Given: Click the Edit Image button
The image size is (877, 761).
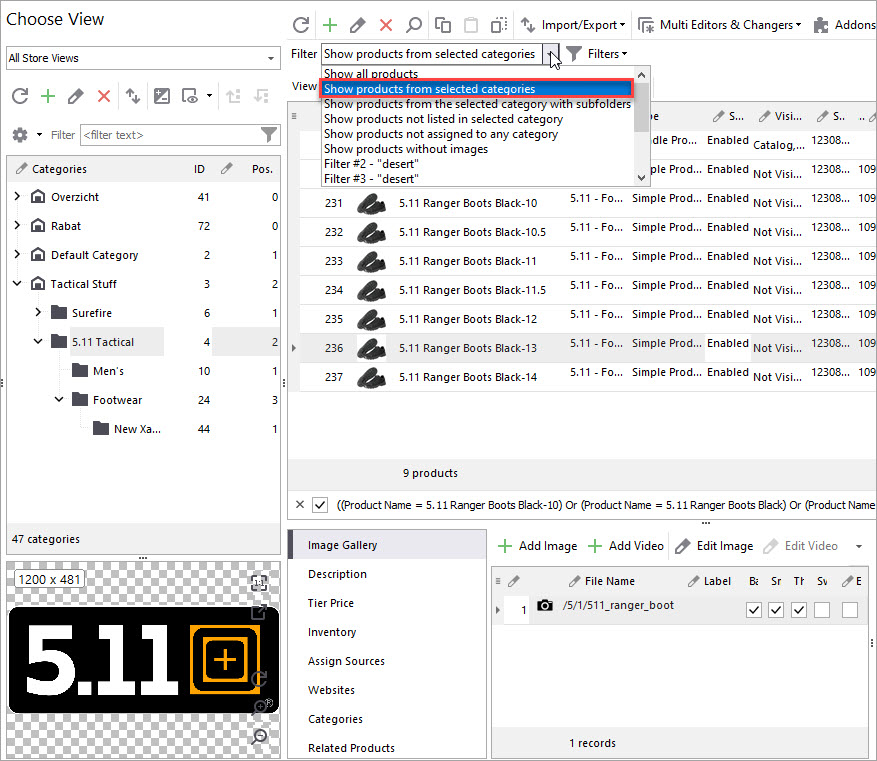Looking at the screenshot, I should click(x=714, y=546).
